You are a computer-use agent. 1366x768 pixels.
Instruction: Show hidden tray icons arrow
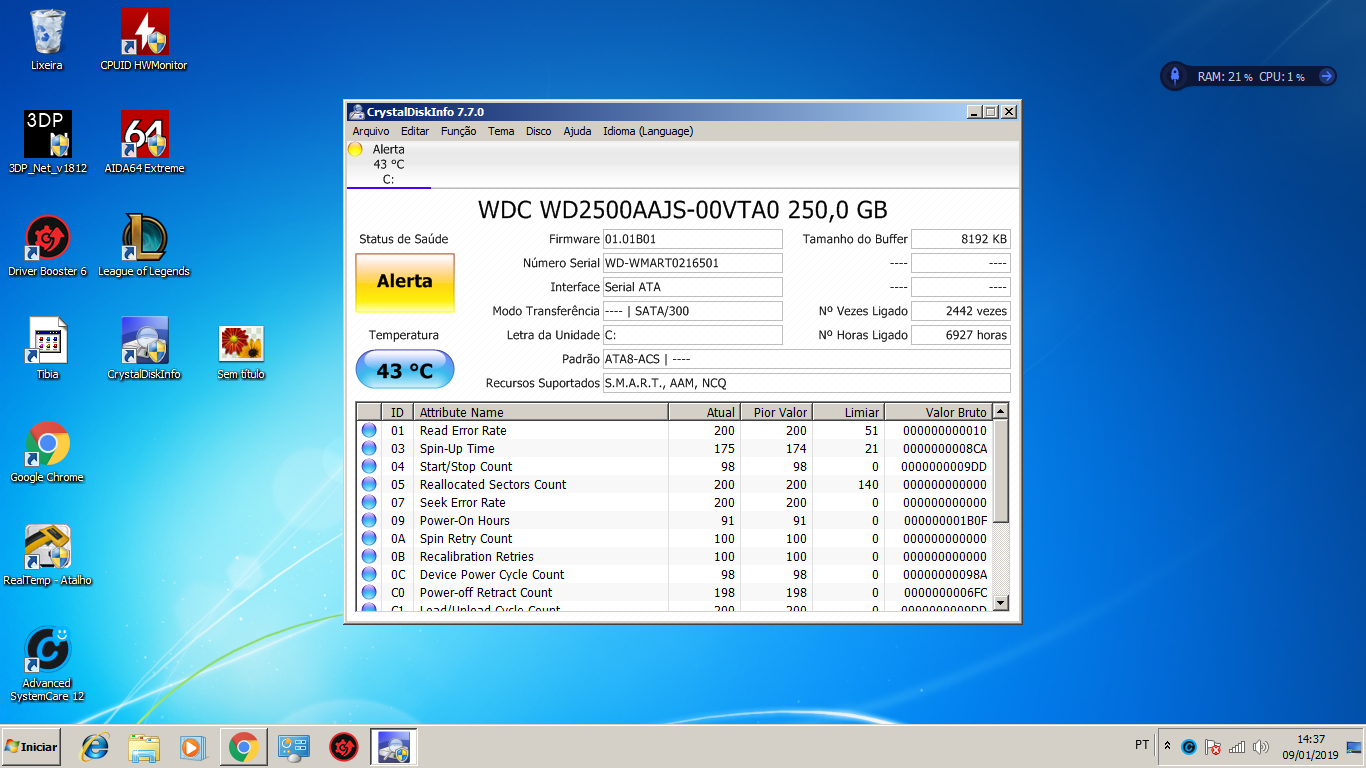[x=1167, y=746]
